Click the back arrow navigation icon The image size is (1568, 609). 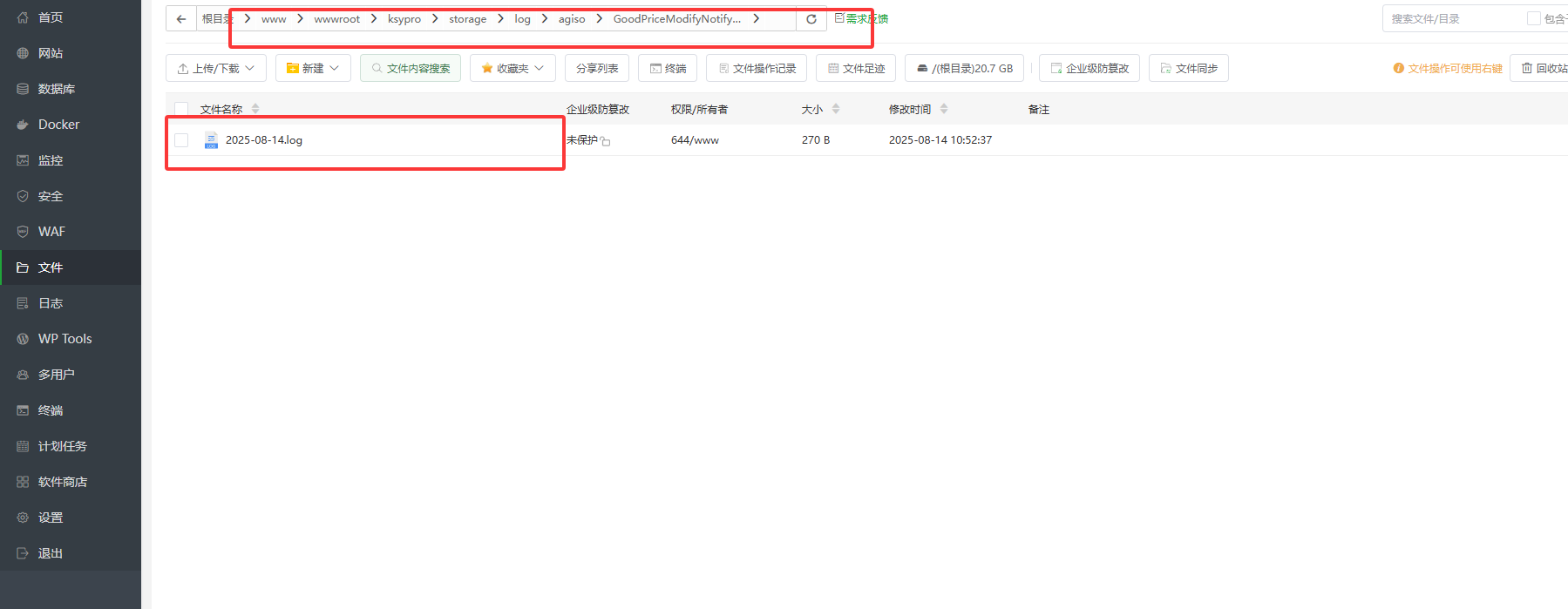coord(180,19)
